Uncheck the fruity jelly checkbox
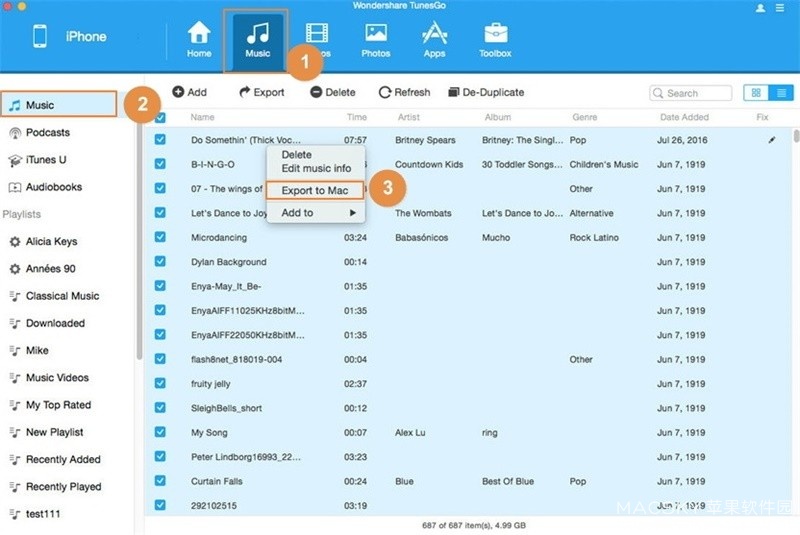The height and width of the screenshot is (535, 800). point(160,383)
